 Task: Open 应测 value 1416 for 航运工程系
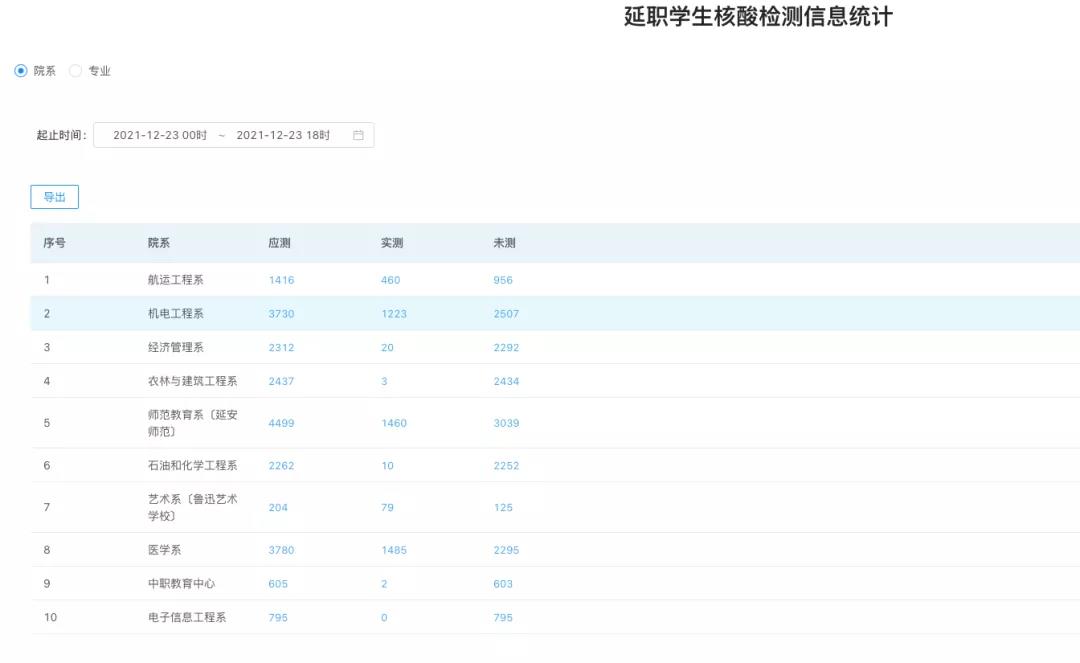[x=281, y=280]
